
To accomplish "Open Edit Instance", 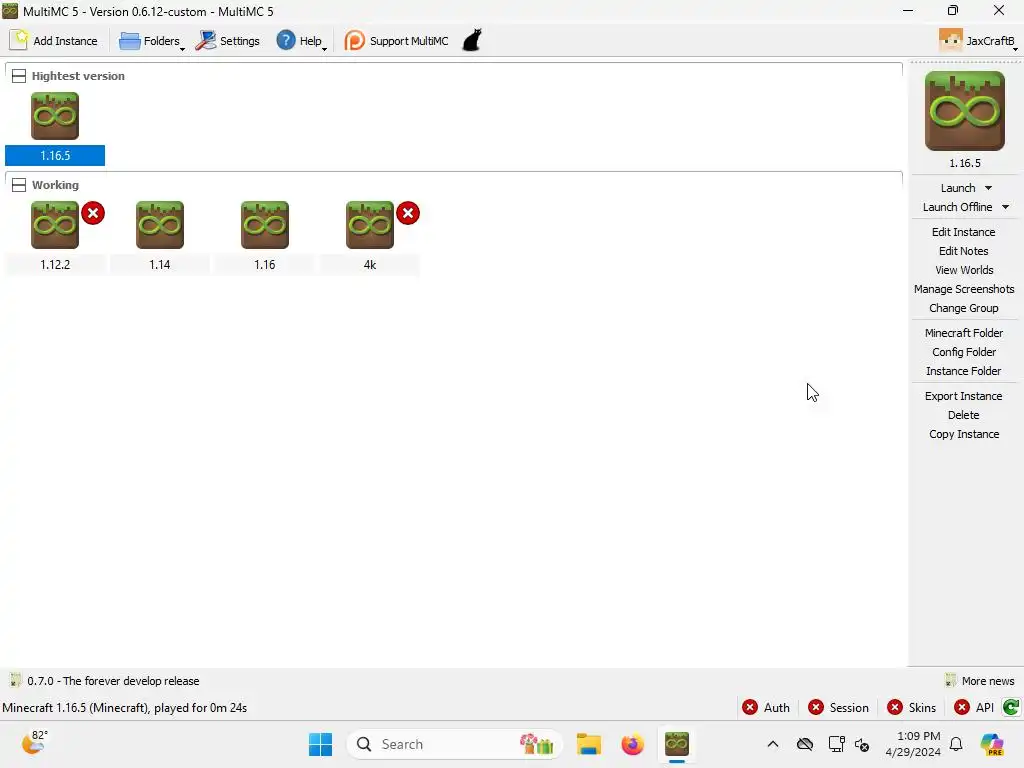I will (963, 232).
